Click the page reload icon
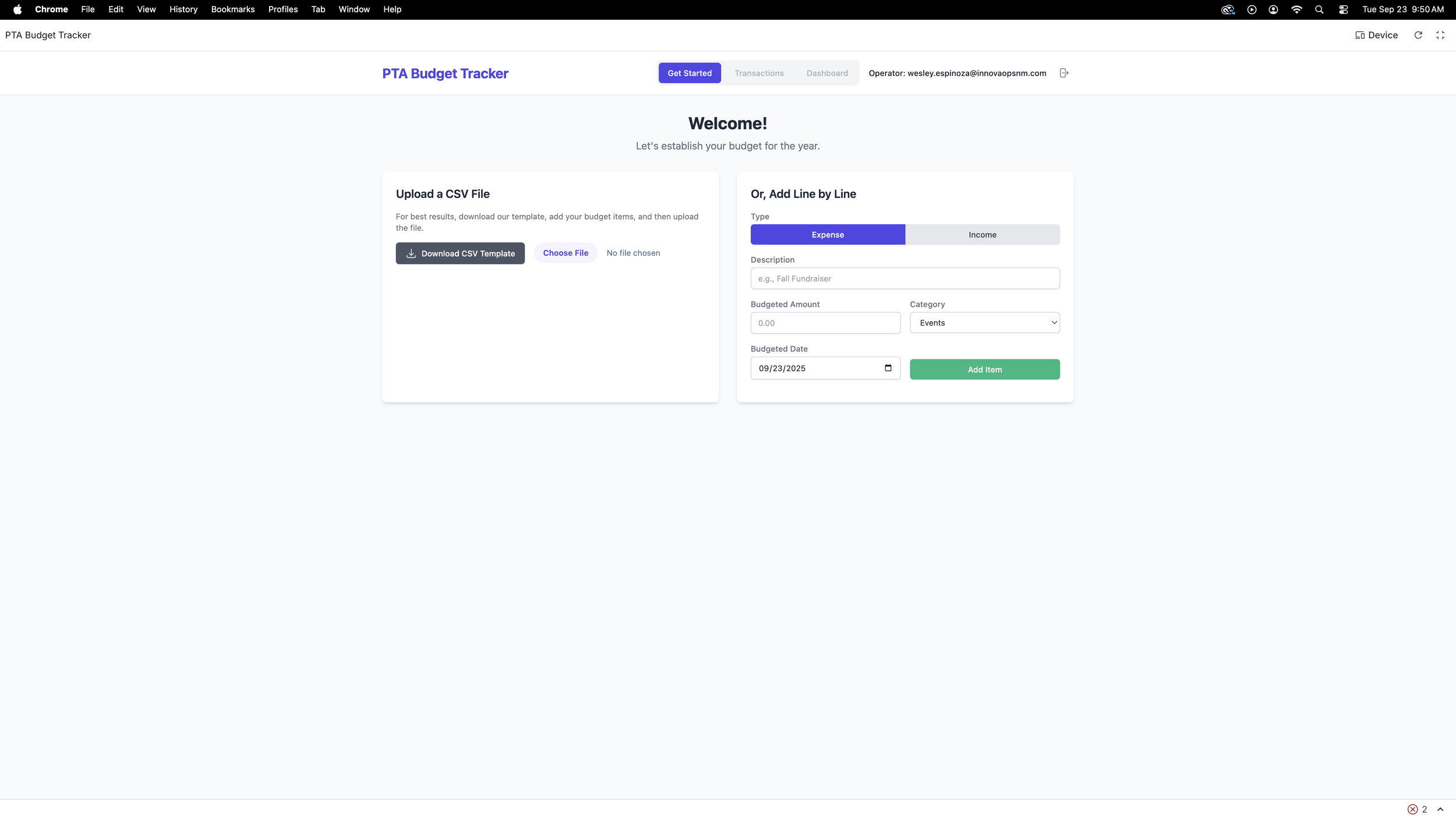Screen dimensions: 1456x819 1418,35
